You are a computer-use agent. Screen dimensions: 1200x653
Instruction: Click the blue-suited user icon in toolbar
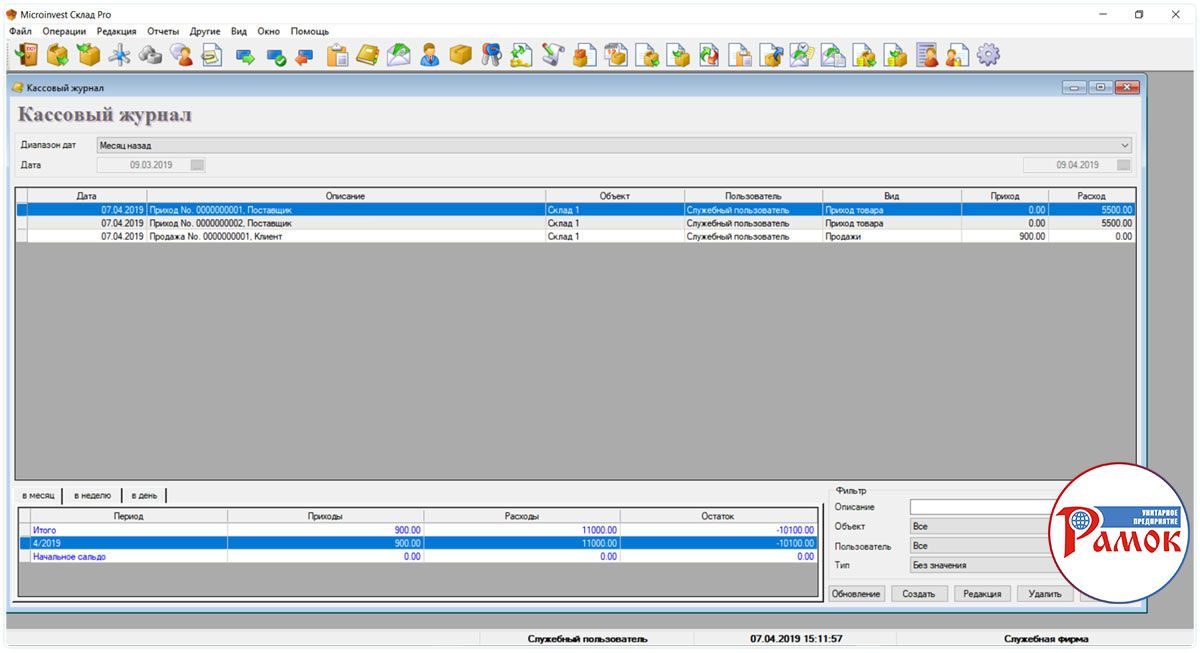click(429, 55)
